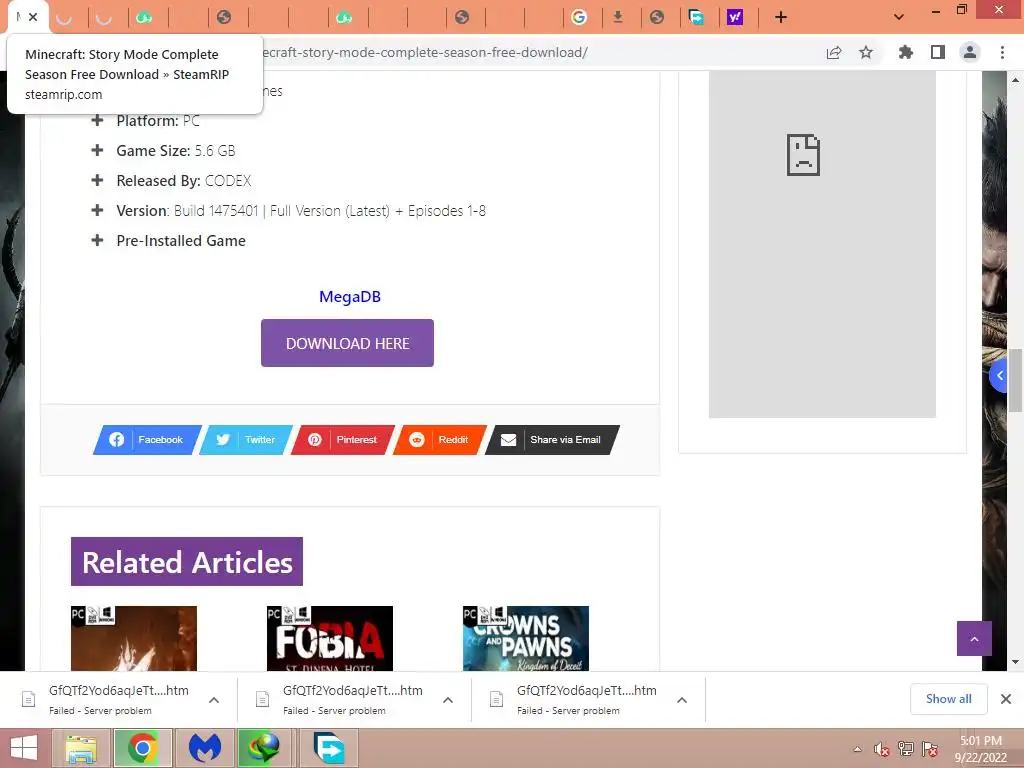Select the 'Released By: CODEX' text

(x=184, y=181)
